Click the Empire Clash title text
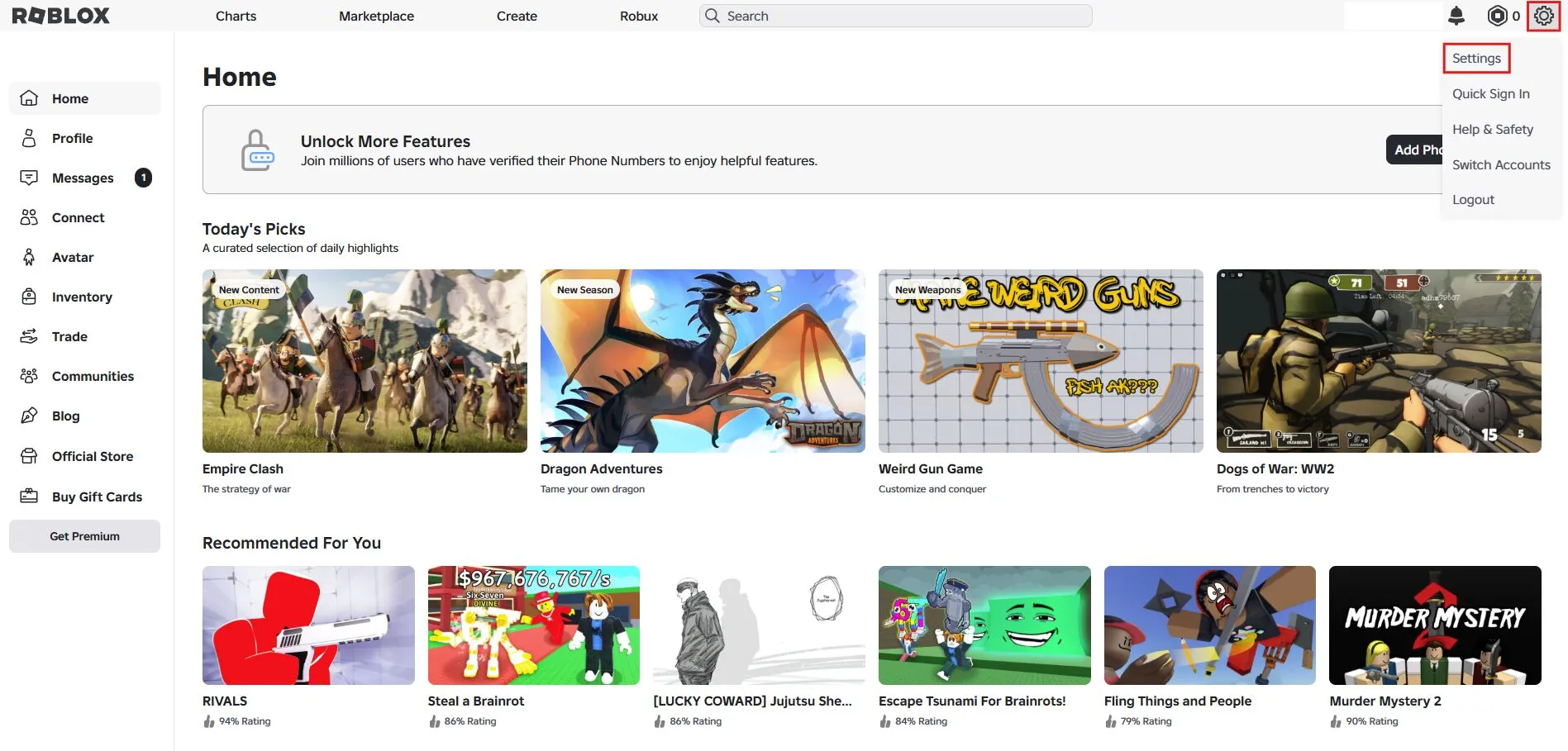This screenshot has width=1568, height=751. (243, 468)
